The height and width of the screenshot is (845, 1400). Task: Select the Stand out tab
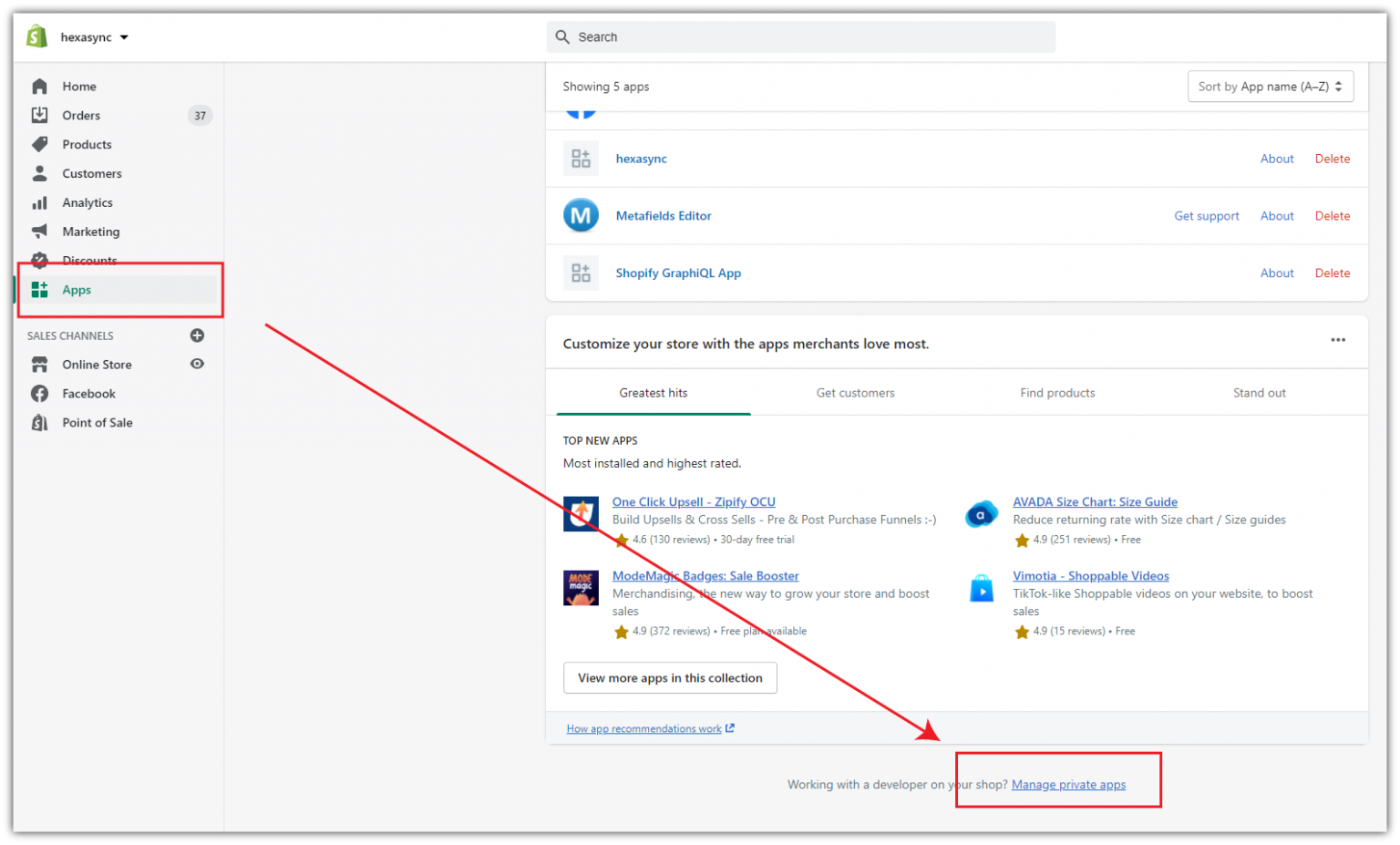1259,392
